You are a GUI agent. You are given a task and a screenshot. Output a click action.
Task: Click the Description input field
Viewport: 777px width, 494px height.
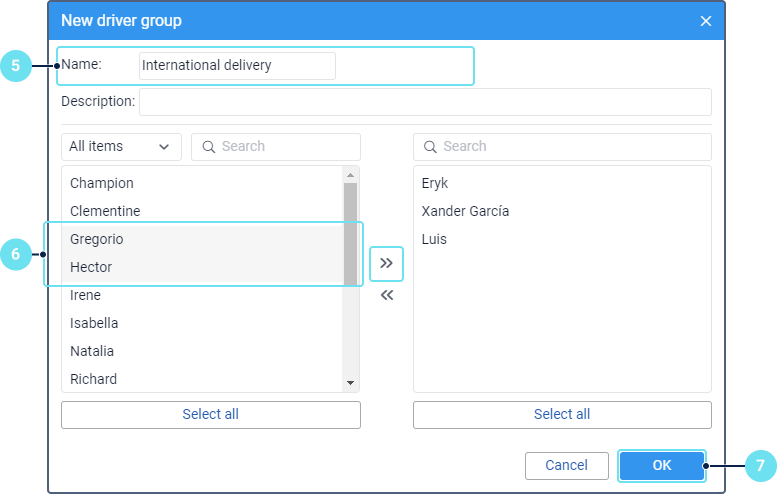(x=425, y=102)
